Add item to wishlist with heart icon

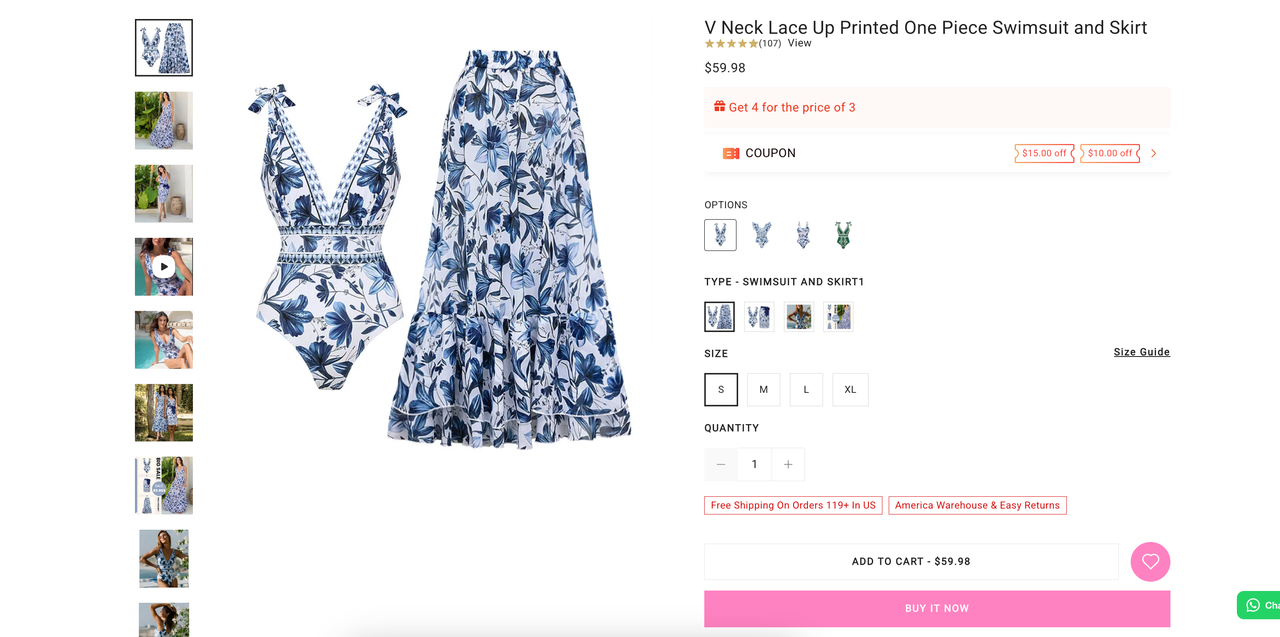[1150, 561]
